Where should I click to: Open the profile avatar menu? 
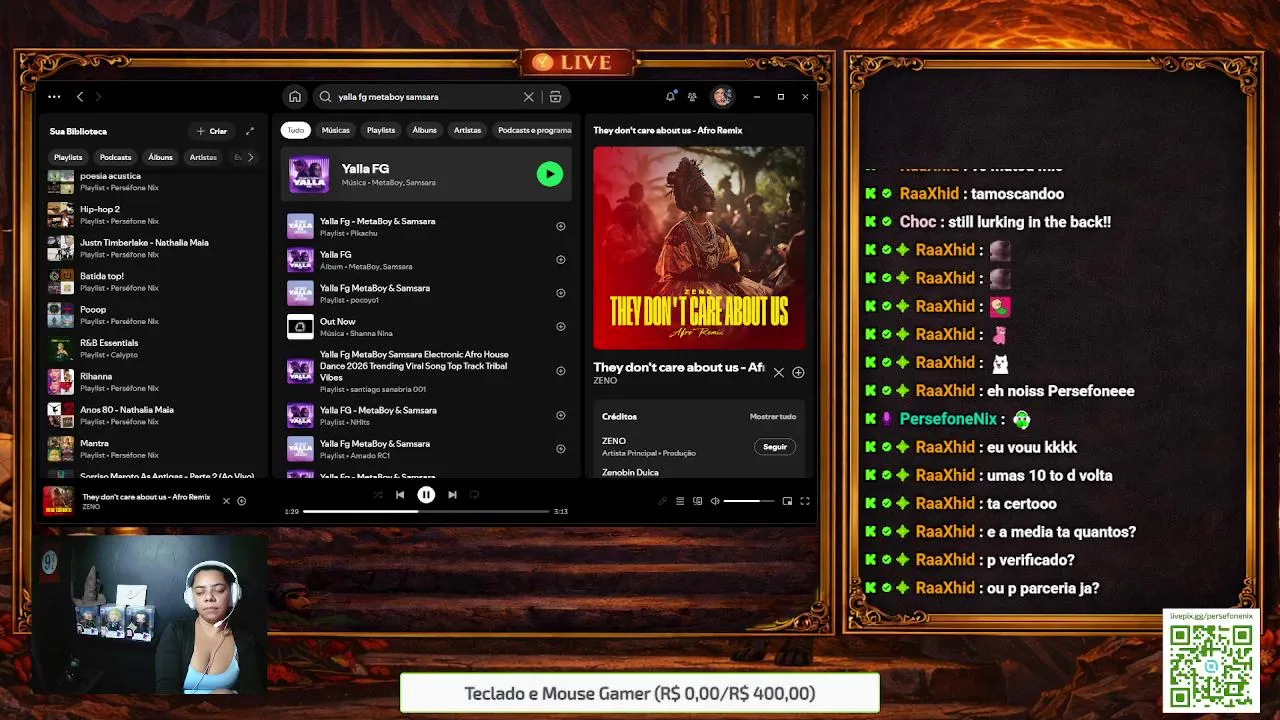721,97
